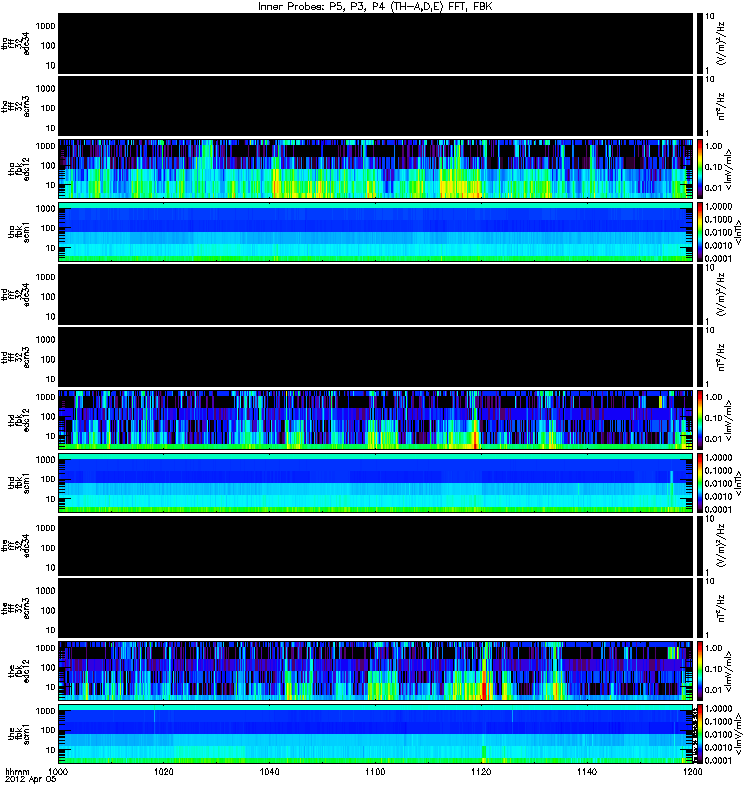This screenshot has height=800, width=750.
Task: Click the "1000" time tick label on x-axis
Action: [x=59, y=771]
